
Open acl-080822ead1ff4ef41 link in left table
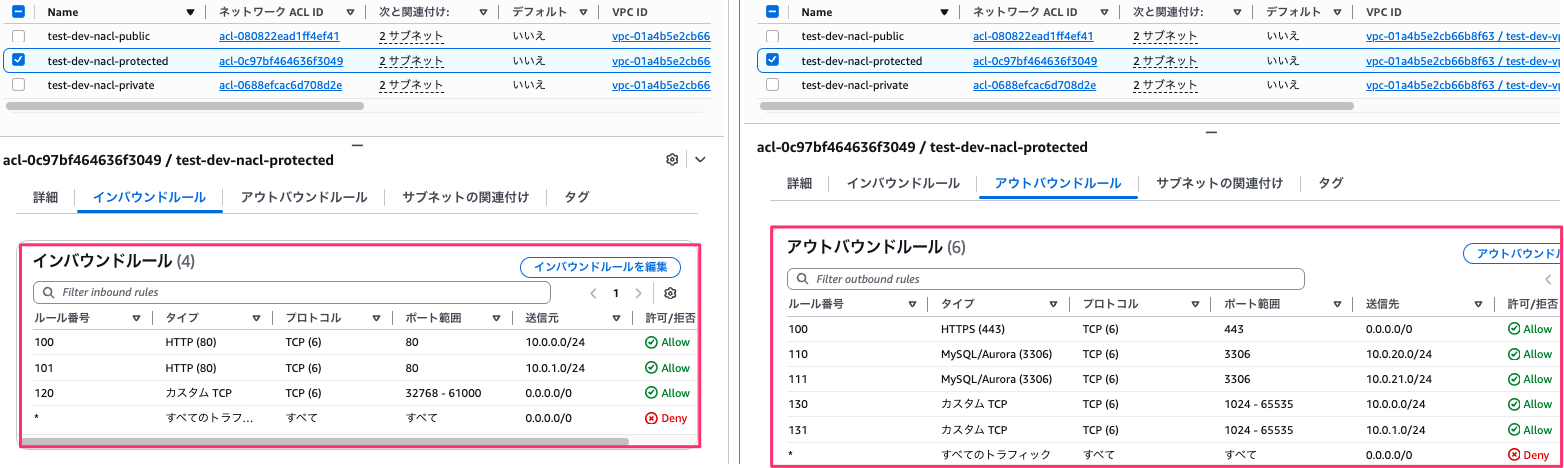point(279,36)
